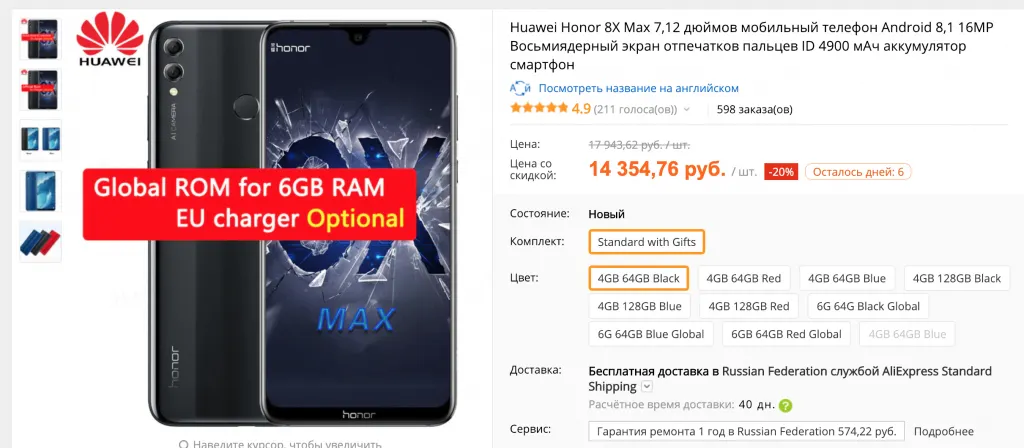This screenshot has width=1024, height=448.
Task: Choose the 4GB 128GB Blue variant
Action: (x=639, y=306)
